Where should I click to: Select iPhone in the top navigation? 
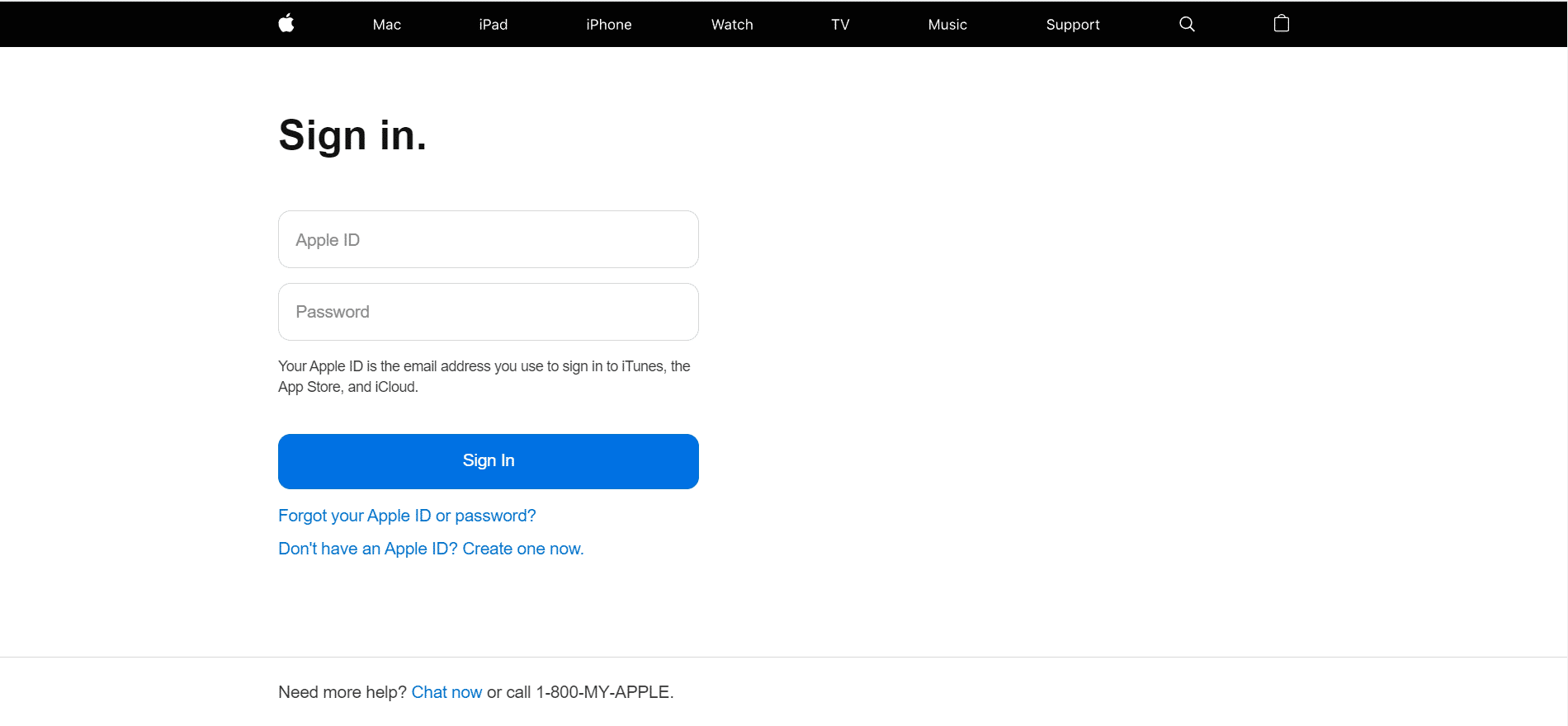tap(608, 25)
